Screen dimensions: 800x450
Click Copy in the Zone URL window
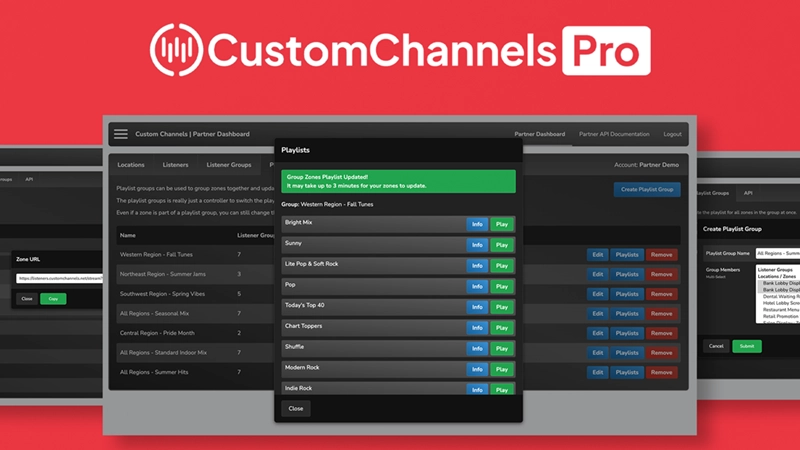53,298
